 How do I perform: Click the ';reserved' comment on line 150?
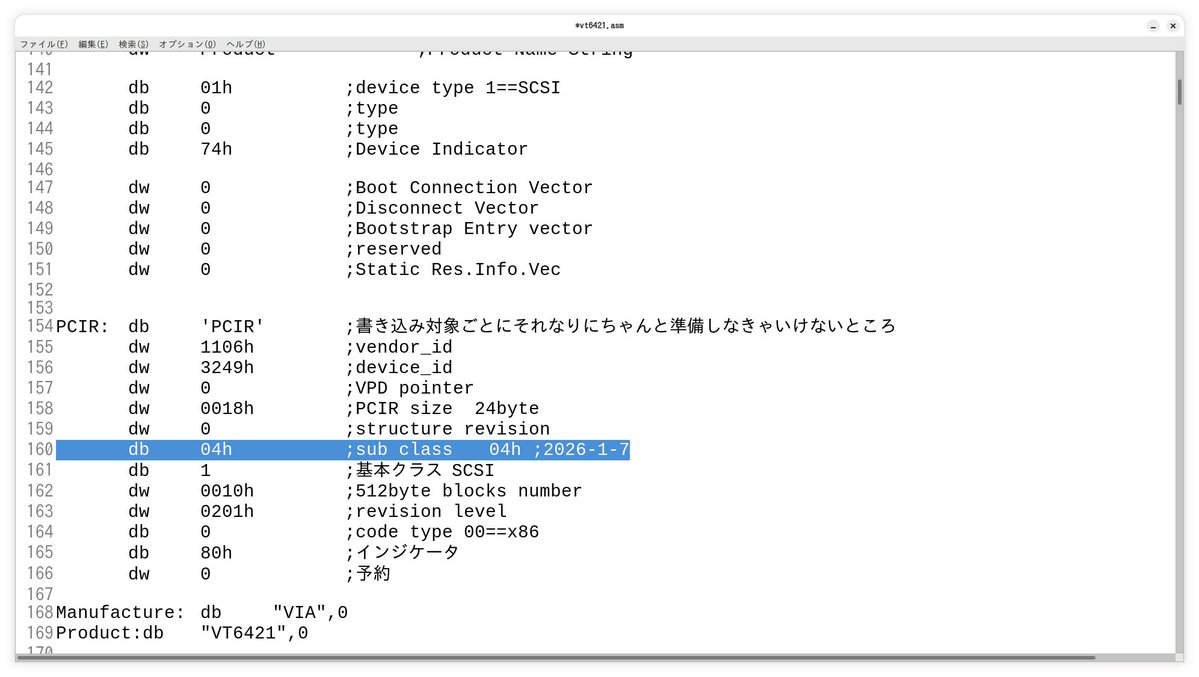coord(393,249)
